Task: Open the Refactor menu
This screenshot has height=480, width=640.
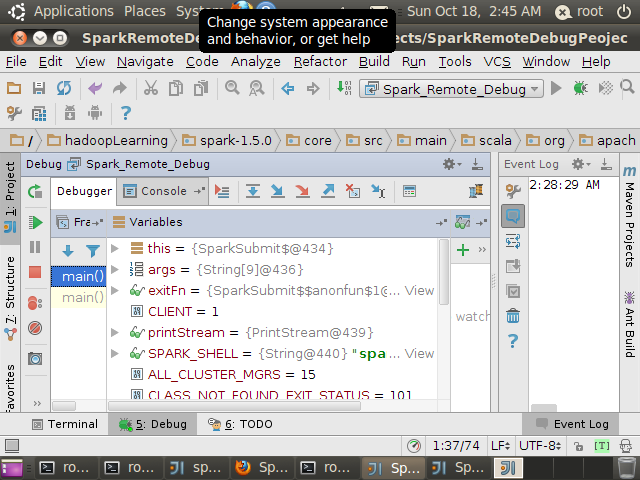Action: point(320,62)
